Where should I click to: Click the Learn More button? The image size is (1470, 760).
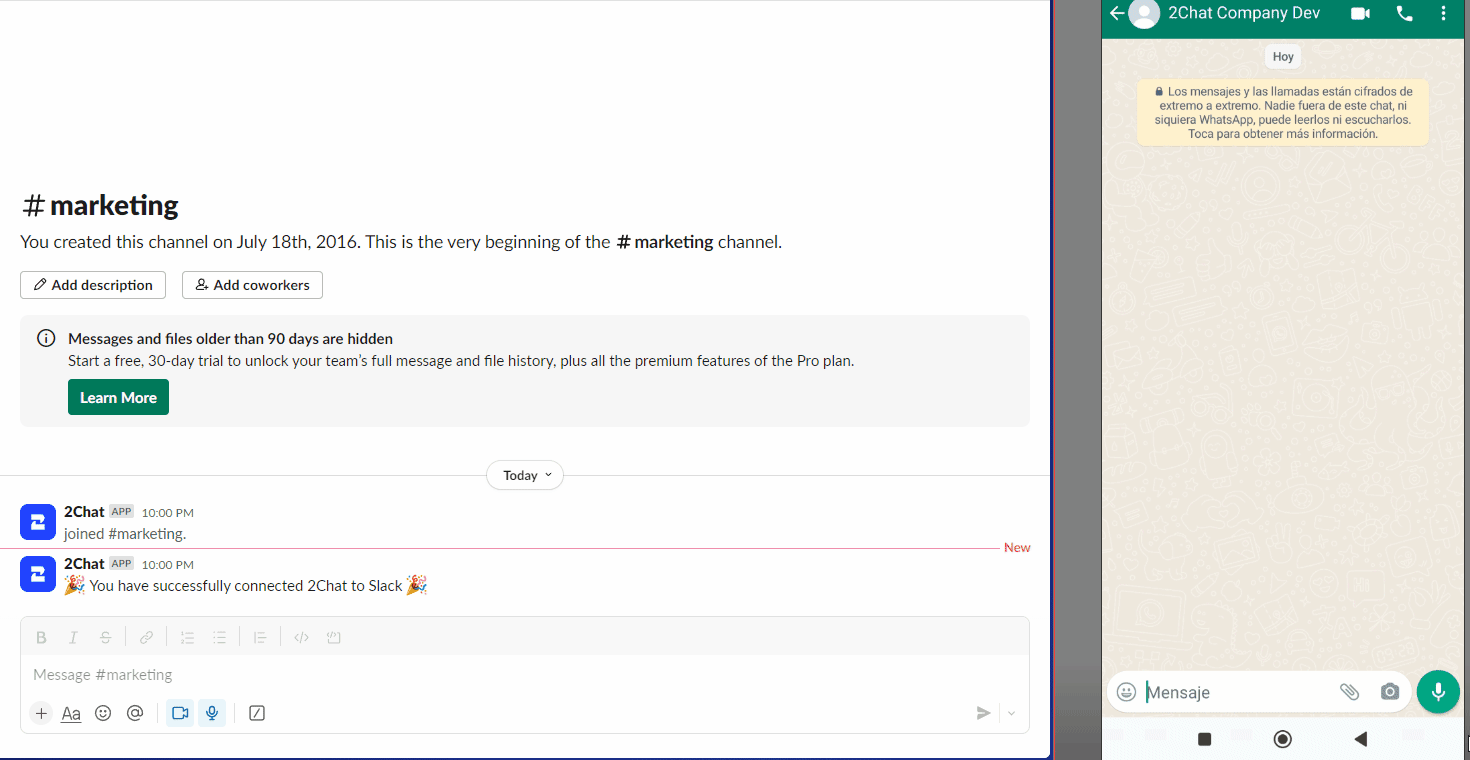pos(118,397)
